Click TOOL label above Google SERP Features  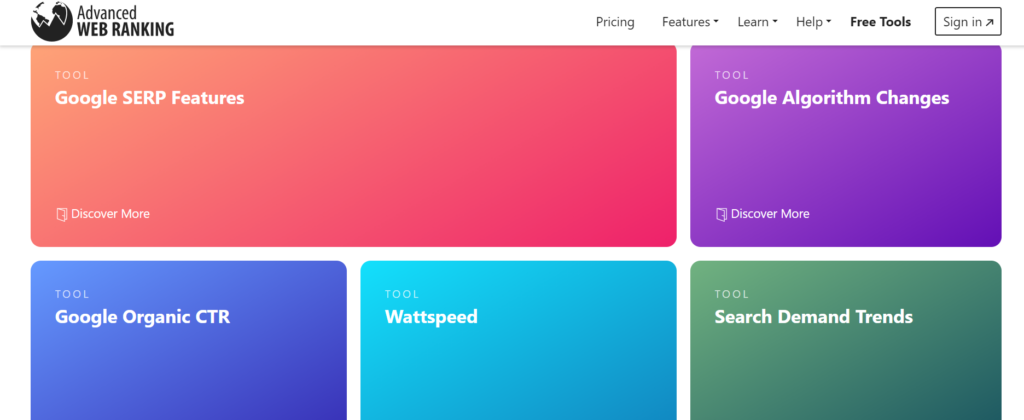[x=72, y=75]
